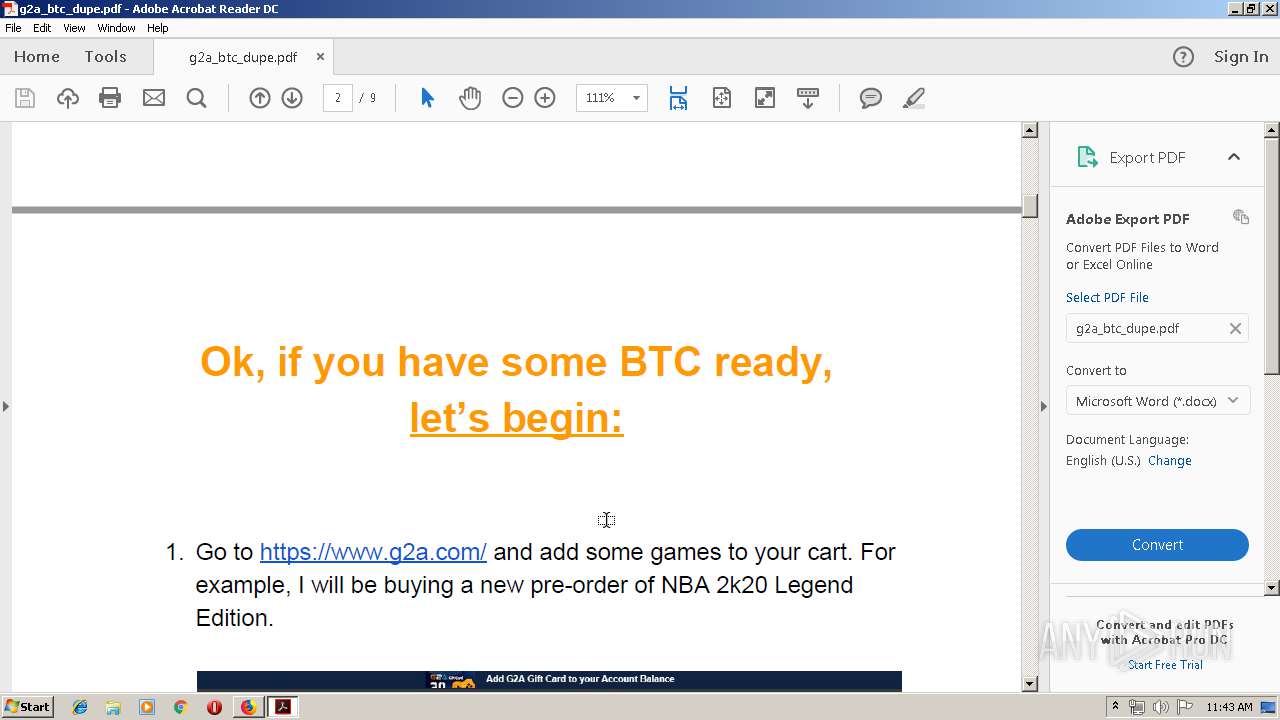Click the copy icon beside Adobe Export PDF
The height and width of the screenshot is (720, 1280).
tap(1241, 217)
